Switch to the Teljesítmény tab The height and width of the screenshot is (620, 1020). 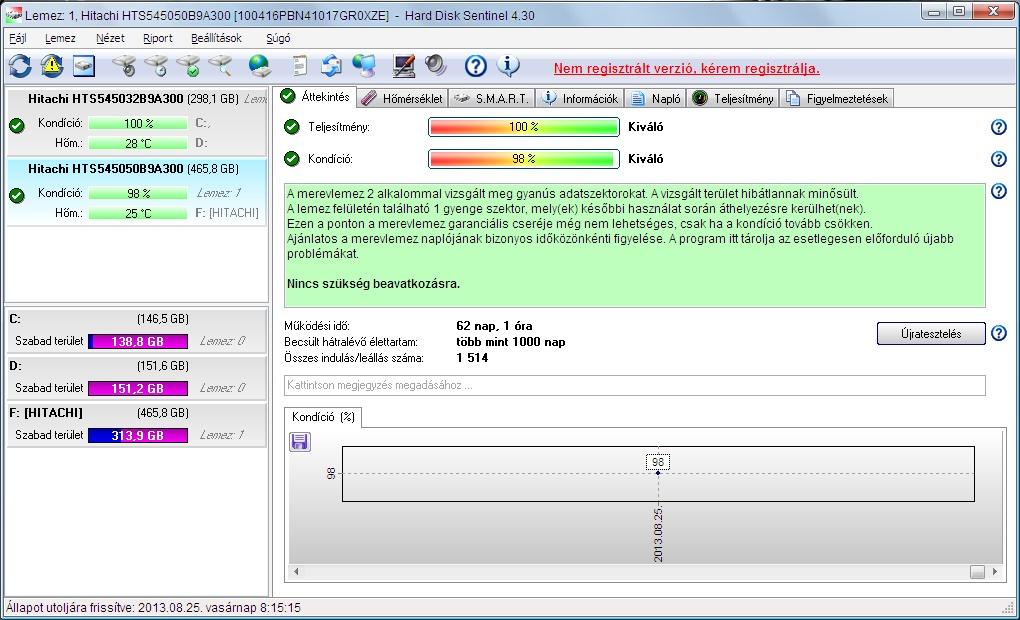click(734, 99)
